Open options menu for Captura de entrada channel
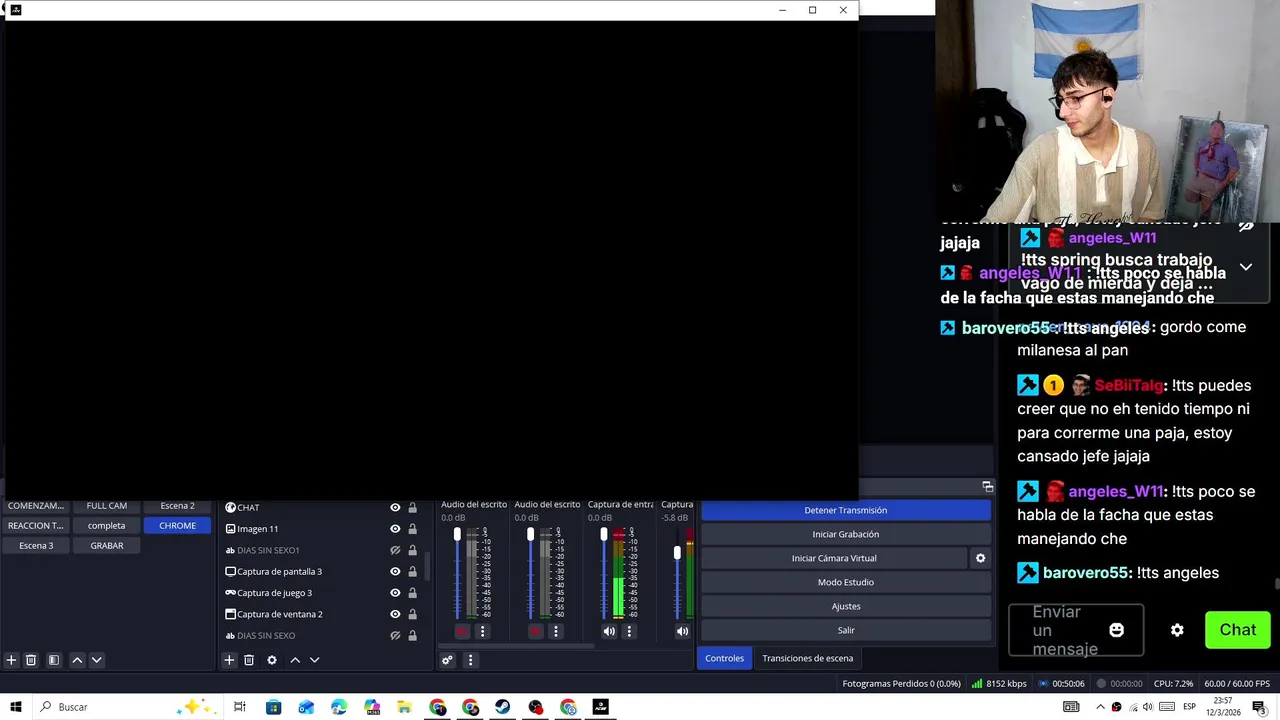The height and width of the screenshot is (720, 1280). point(629,631)
